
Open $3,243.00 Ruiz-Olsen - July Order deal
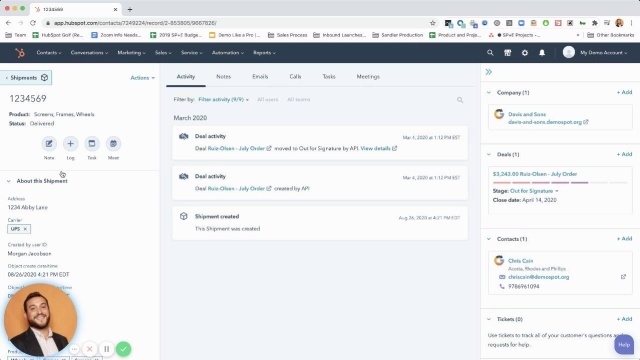[535, 174]
